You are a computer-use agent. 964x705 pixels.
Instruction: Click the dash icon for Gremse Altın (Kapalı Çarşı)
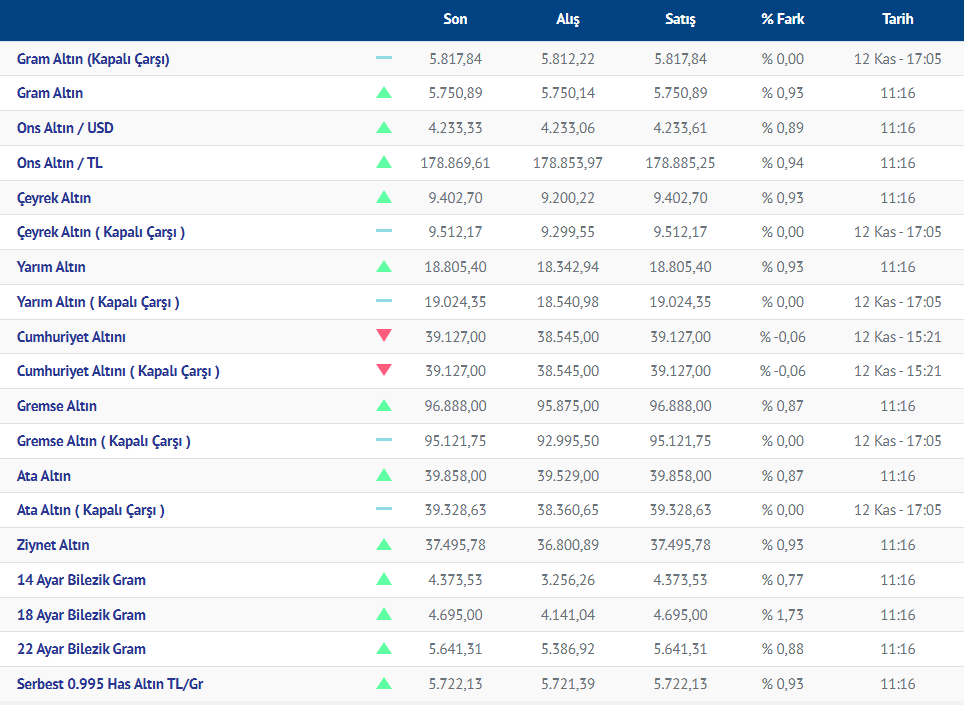click(x=384, y=441)
